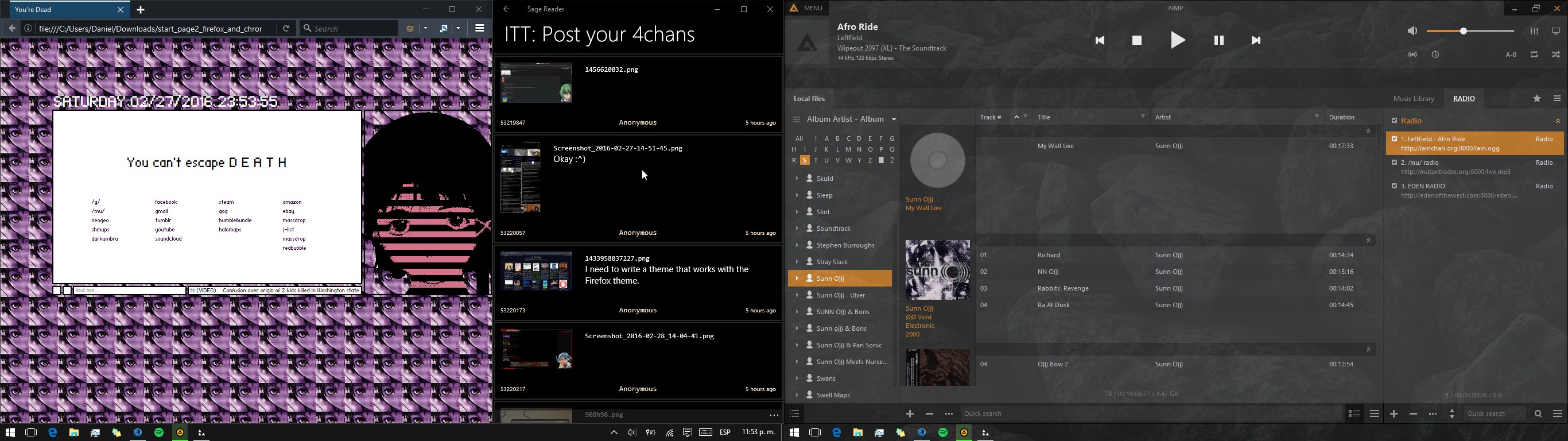Viewport: 1568px width, 441px height.
Task: Toggle A-B repeat in AIMP
Action: point(1511,56)
